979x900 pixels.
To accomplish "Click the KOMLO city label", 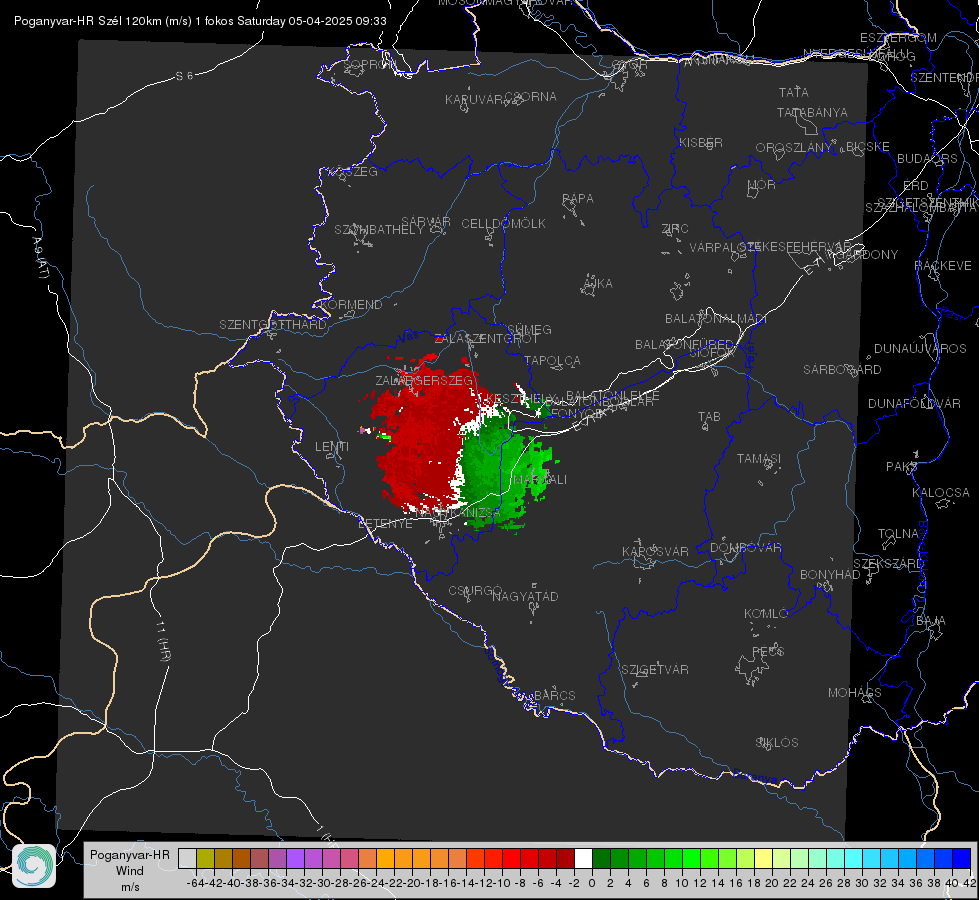I will coord(765,614).
